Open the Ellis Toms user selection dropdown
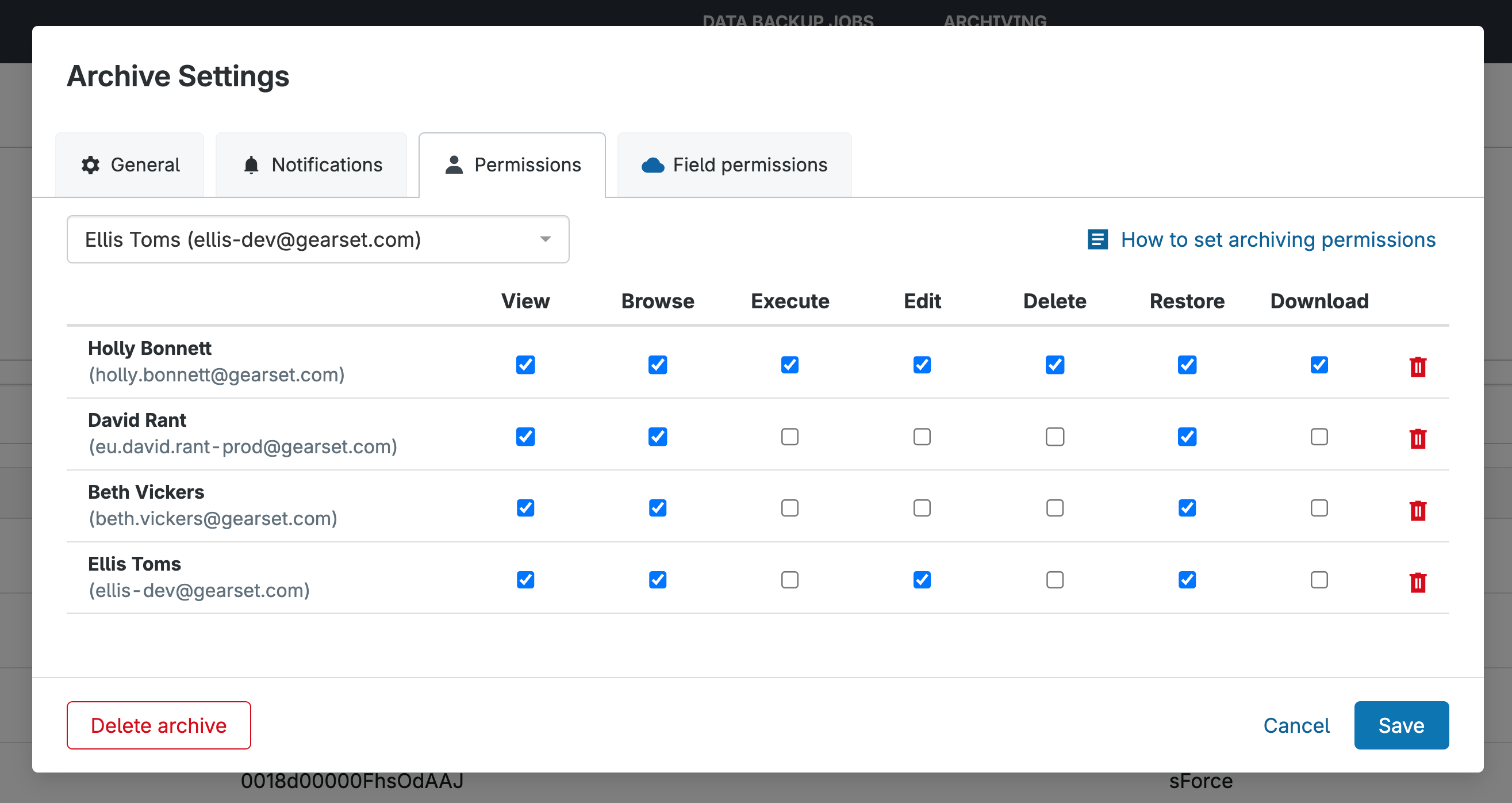 317,240
